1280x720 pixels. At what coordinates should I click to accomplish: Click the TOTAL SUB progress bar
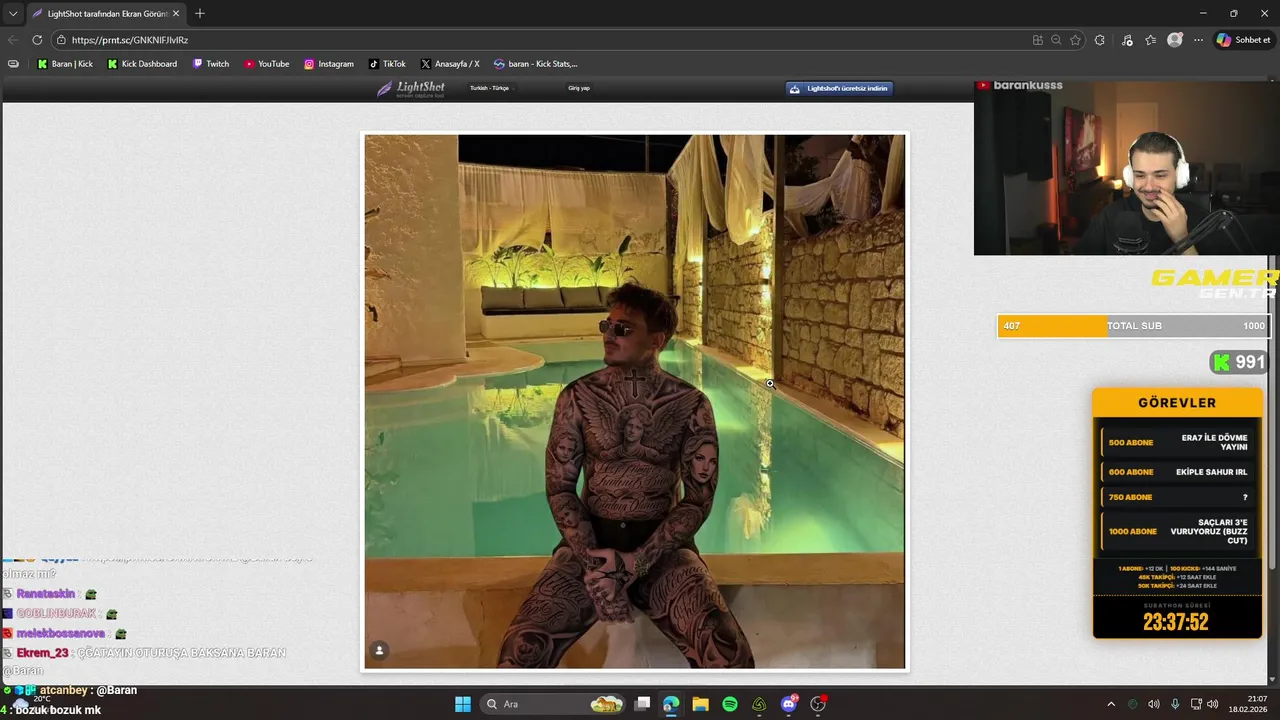(1133, 326)
